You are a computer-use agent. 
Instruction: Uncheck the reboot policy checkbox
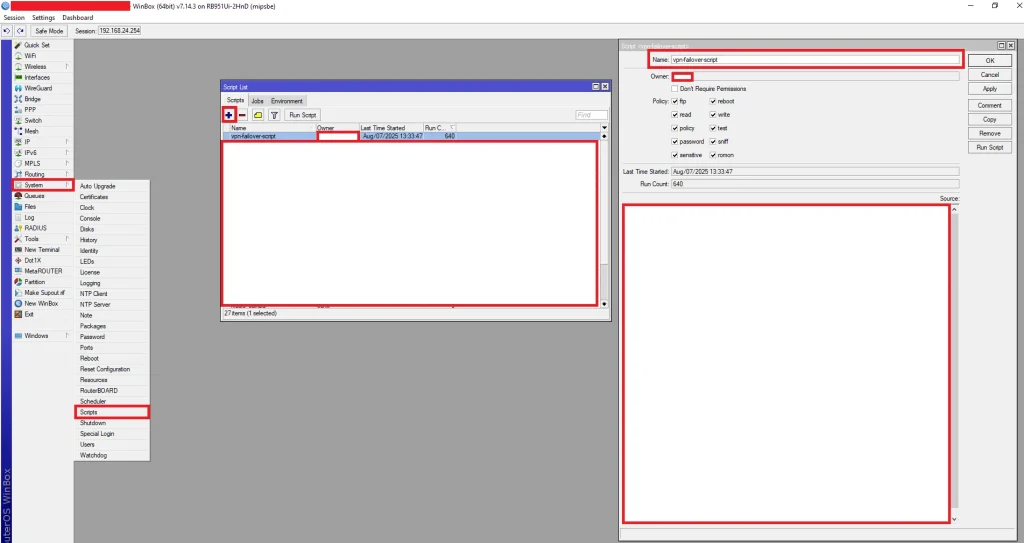(713, 101)
